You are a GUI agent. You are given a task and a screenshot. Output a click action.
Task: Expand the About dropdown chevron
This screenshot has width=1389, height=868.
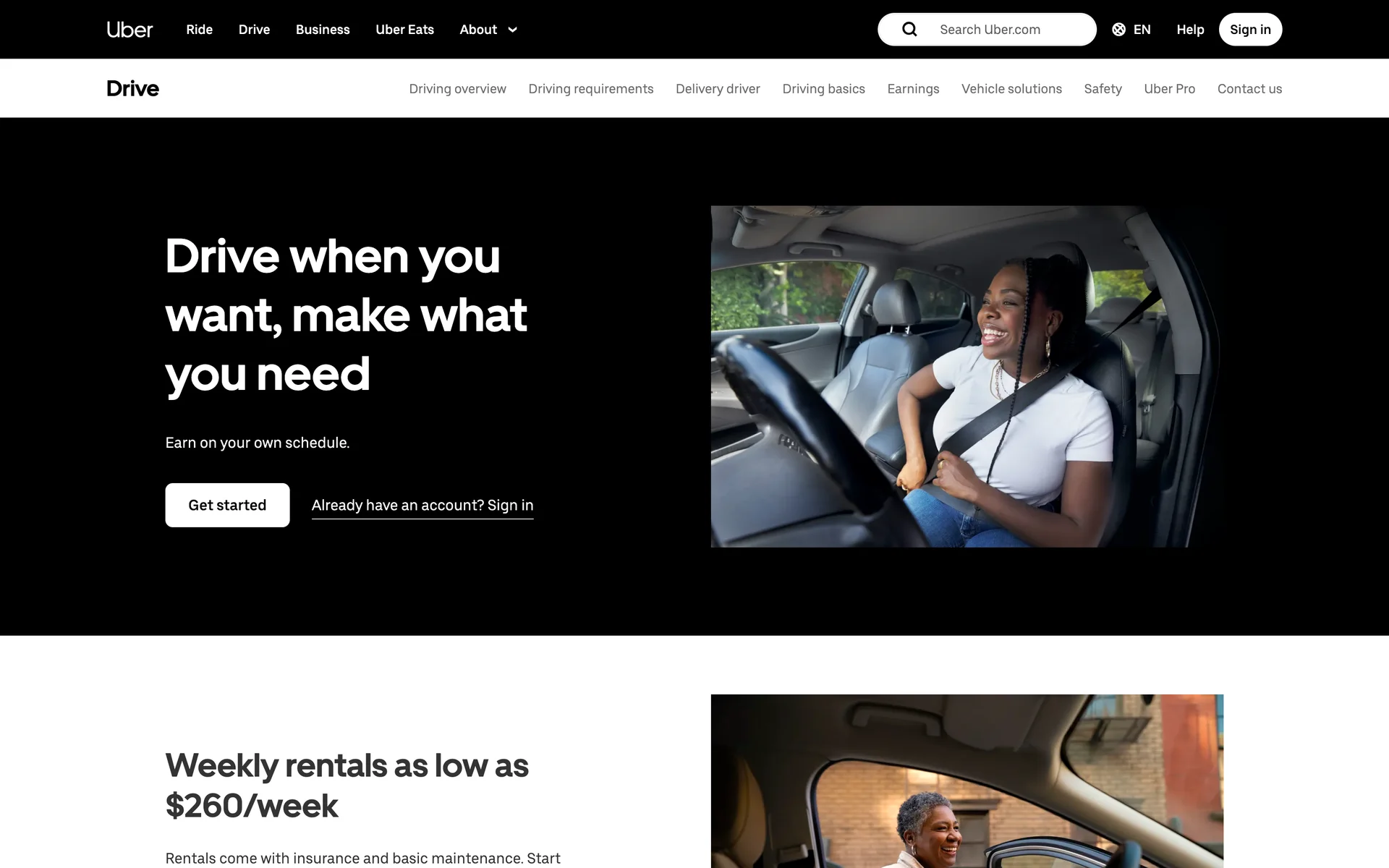pyautogui.click(x=513, y=30)
